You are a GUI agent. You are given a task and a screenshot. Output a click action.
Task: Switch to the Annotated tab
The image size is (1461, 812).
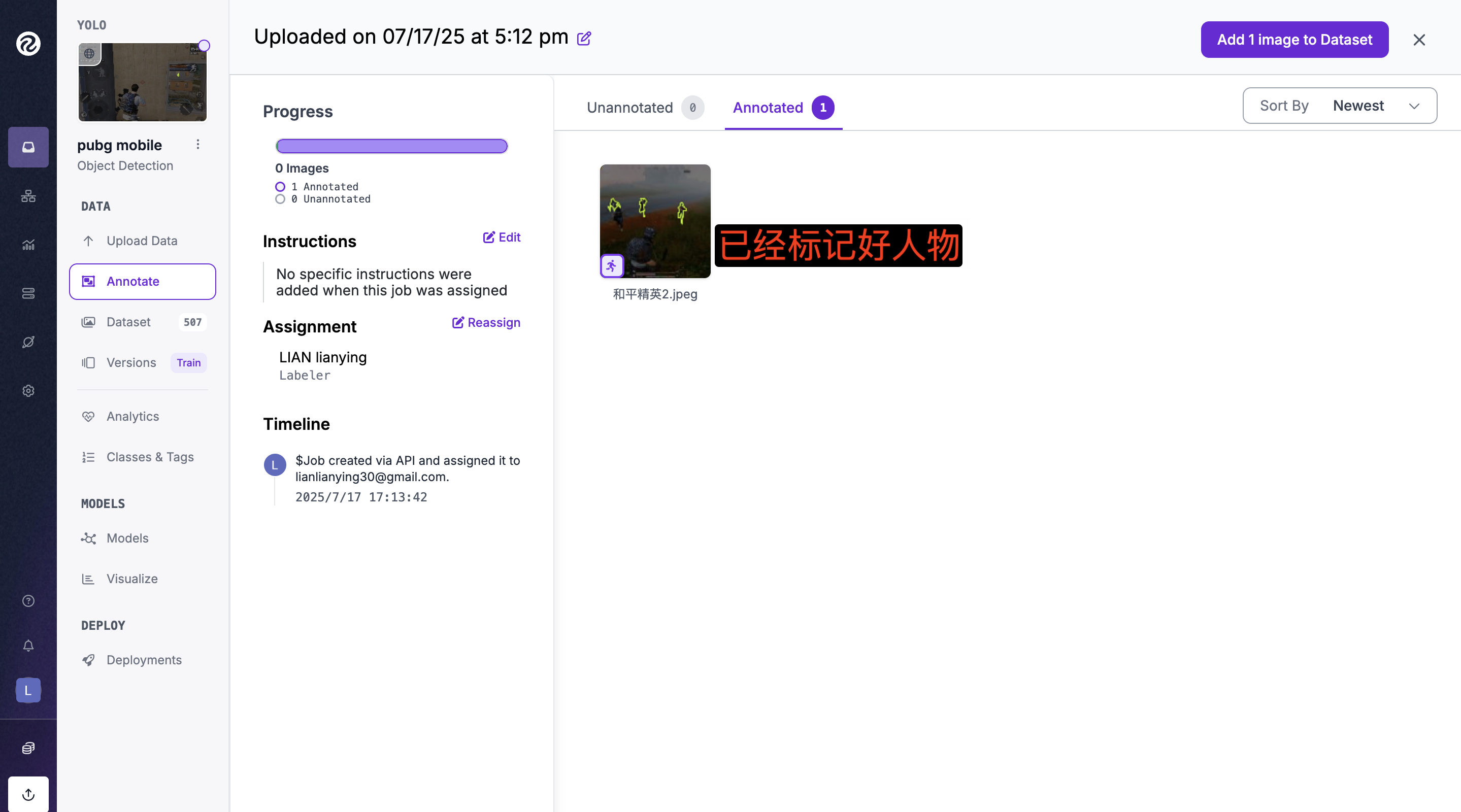(783, 107)
